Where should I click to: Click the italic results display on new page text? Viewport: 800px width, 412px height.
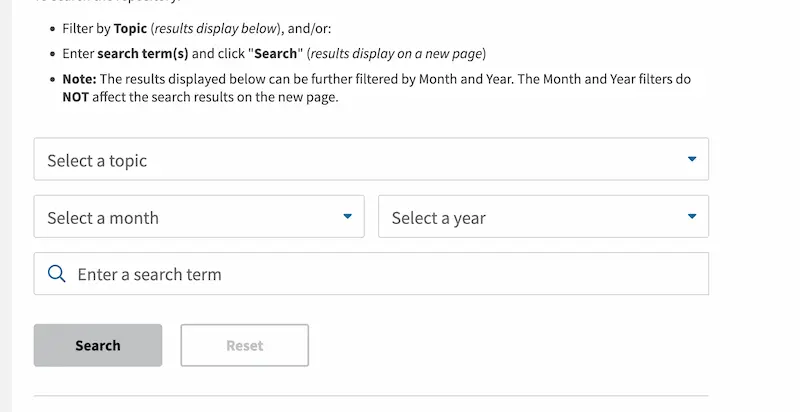pyautogui.click(x=396, y=54)
